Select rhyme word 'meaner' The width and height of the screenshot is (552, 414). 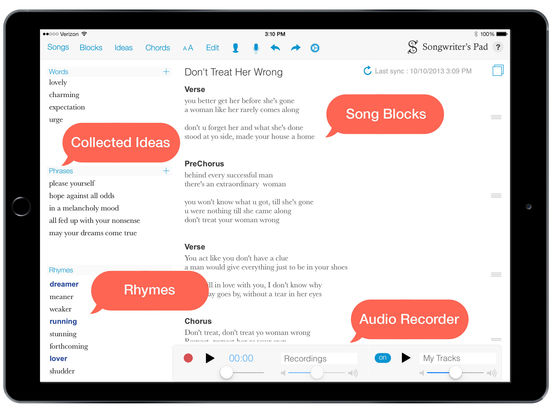click(62, 297)
